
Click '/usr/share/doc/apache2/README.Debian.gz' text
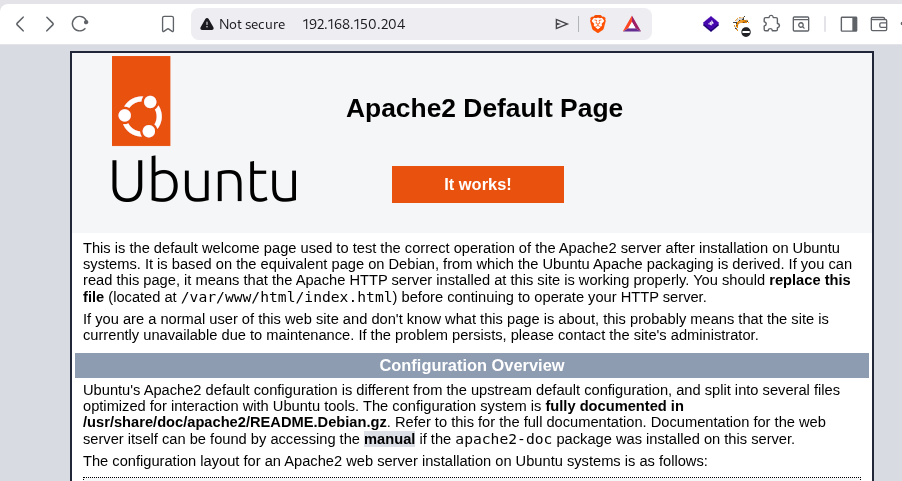point(235,422)
